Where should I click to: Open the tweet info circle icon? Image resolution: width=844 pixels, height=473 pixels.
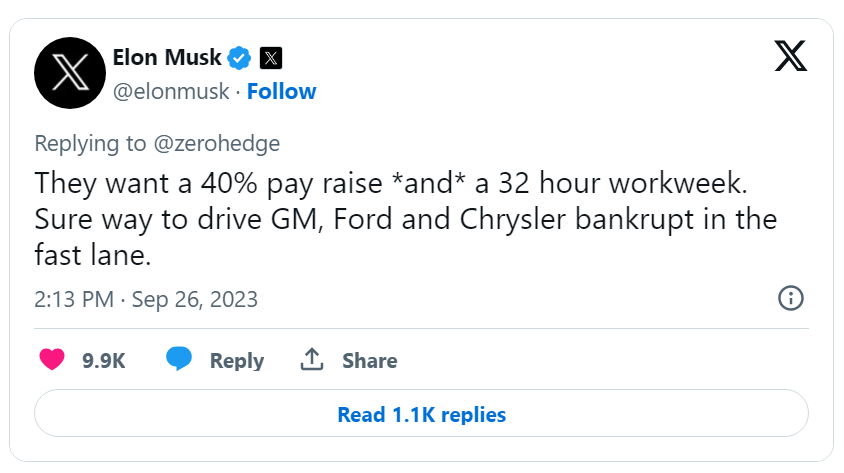[790, 298]
